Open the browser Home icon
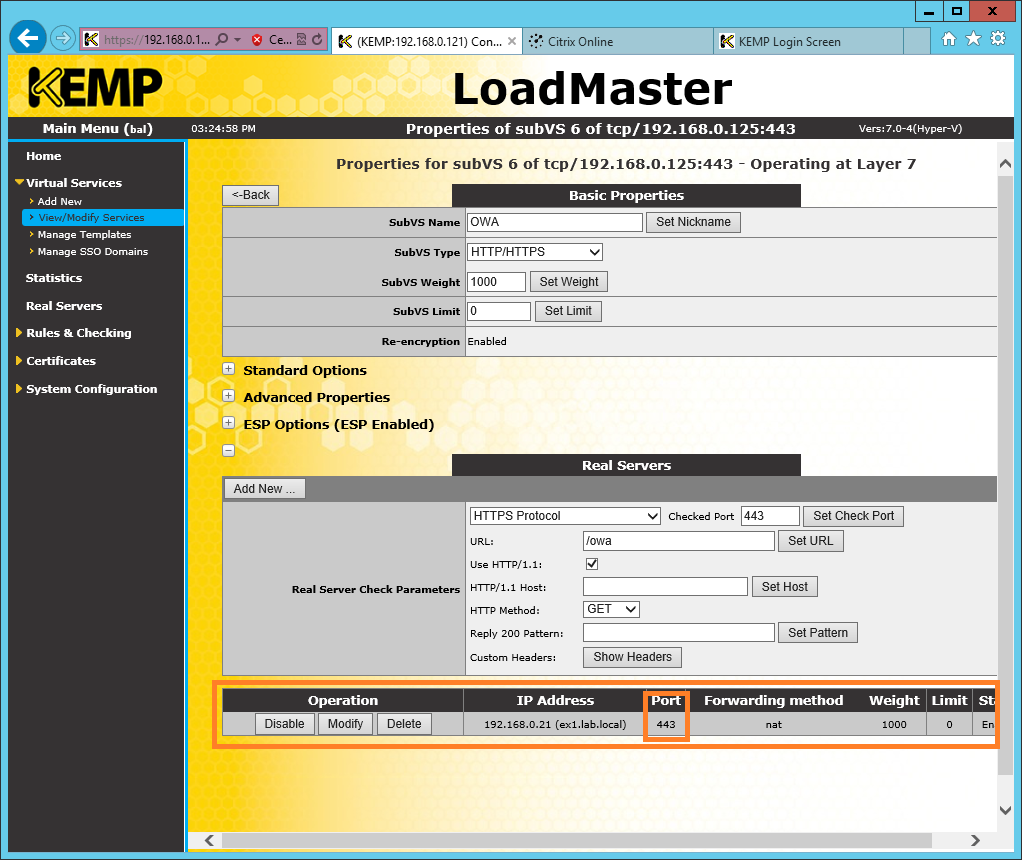 949,39
